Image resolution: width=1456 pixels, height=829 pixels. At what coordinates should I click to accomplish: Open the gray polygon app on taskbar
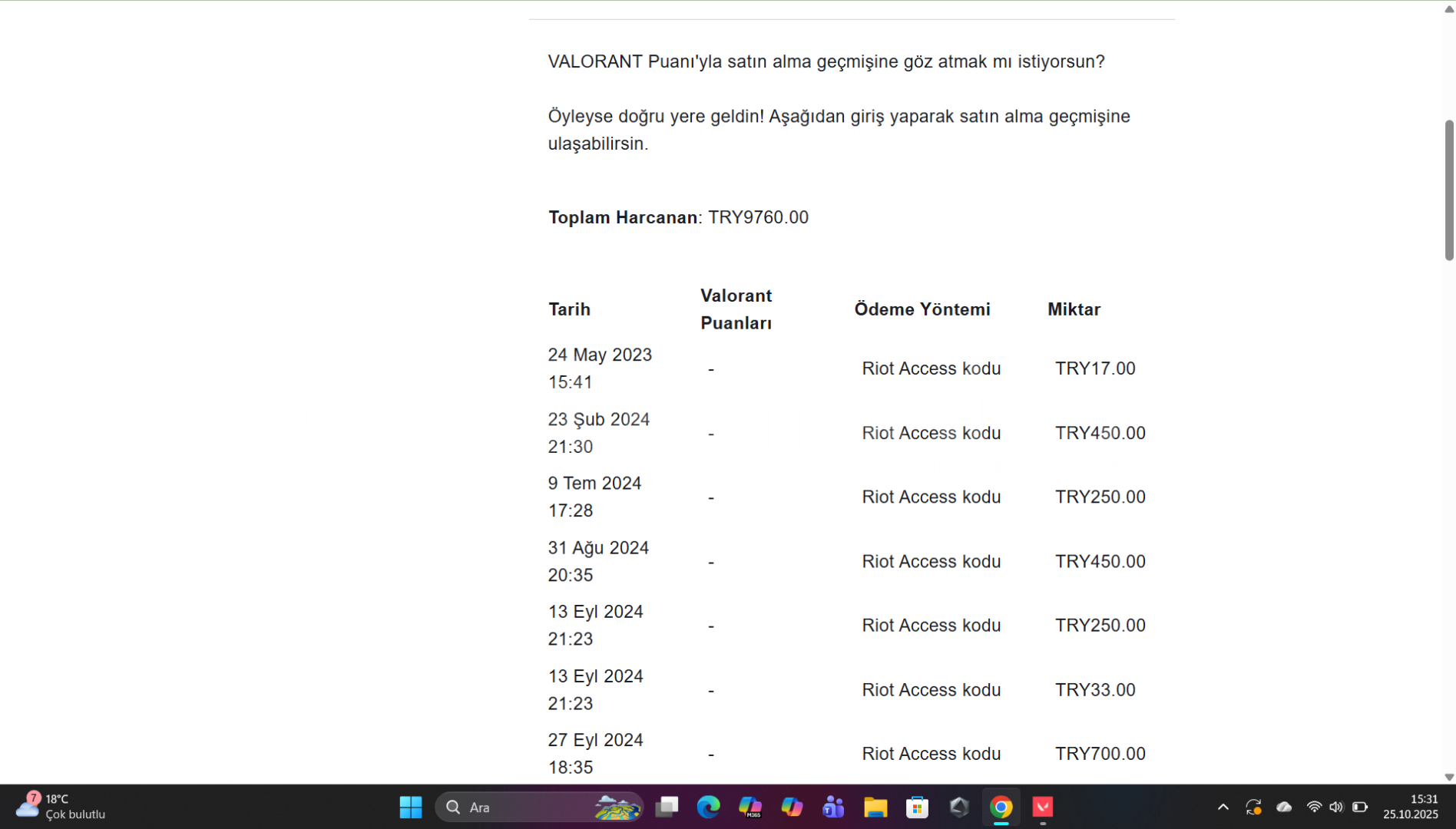point(959,807)
